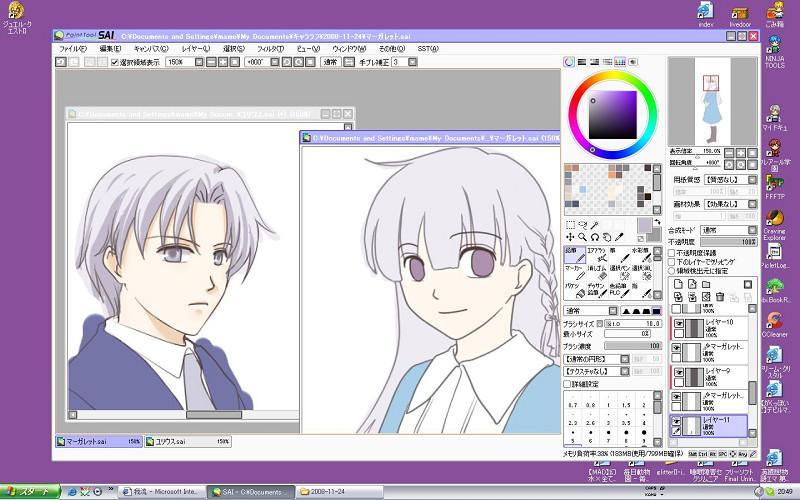Viewport: 800px width, 500px height.
Task: Open the ファイル(F) menu
Action: [73, 49]
